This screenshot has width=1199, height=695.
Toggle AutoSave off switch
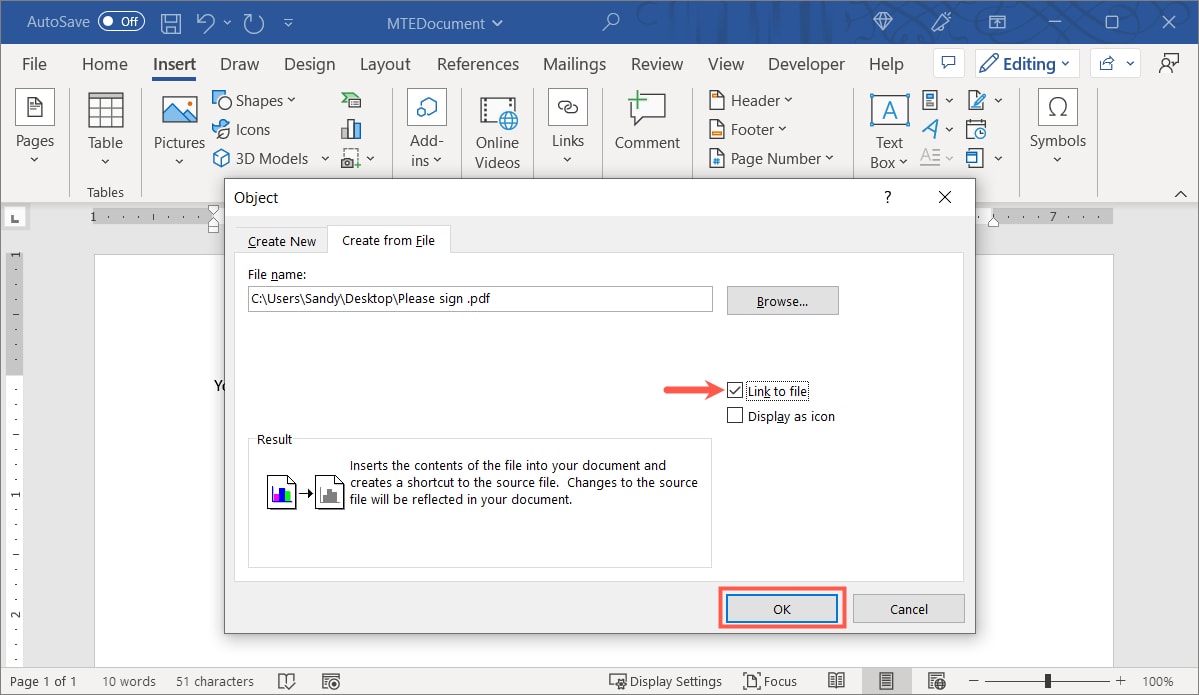point(120,21)
